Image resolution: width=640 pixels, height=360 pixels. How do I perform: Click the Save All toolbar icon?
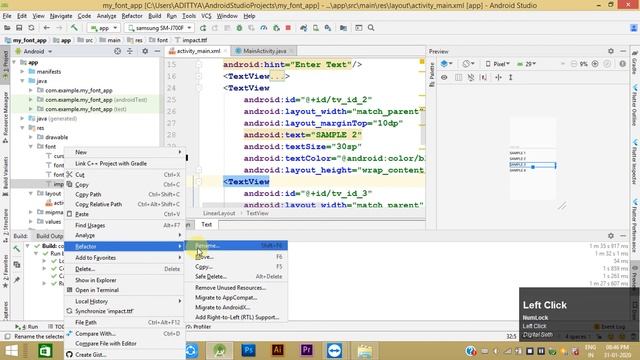(19, 28)
